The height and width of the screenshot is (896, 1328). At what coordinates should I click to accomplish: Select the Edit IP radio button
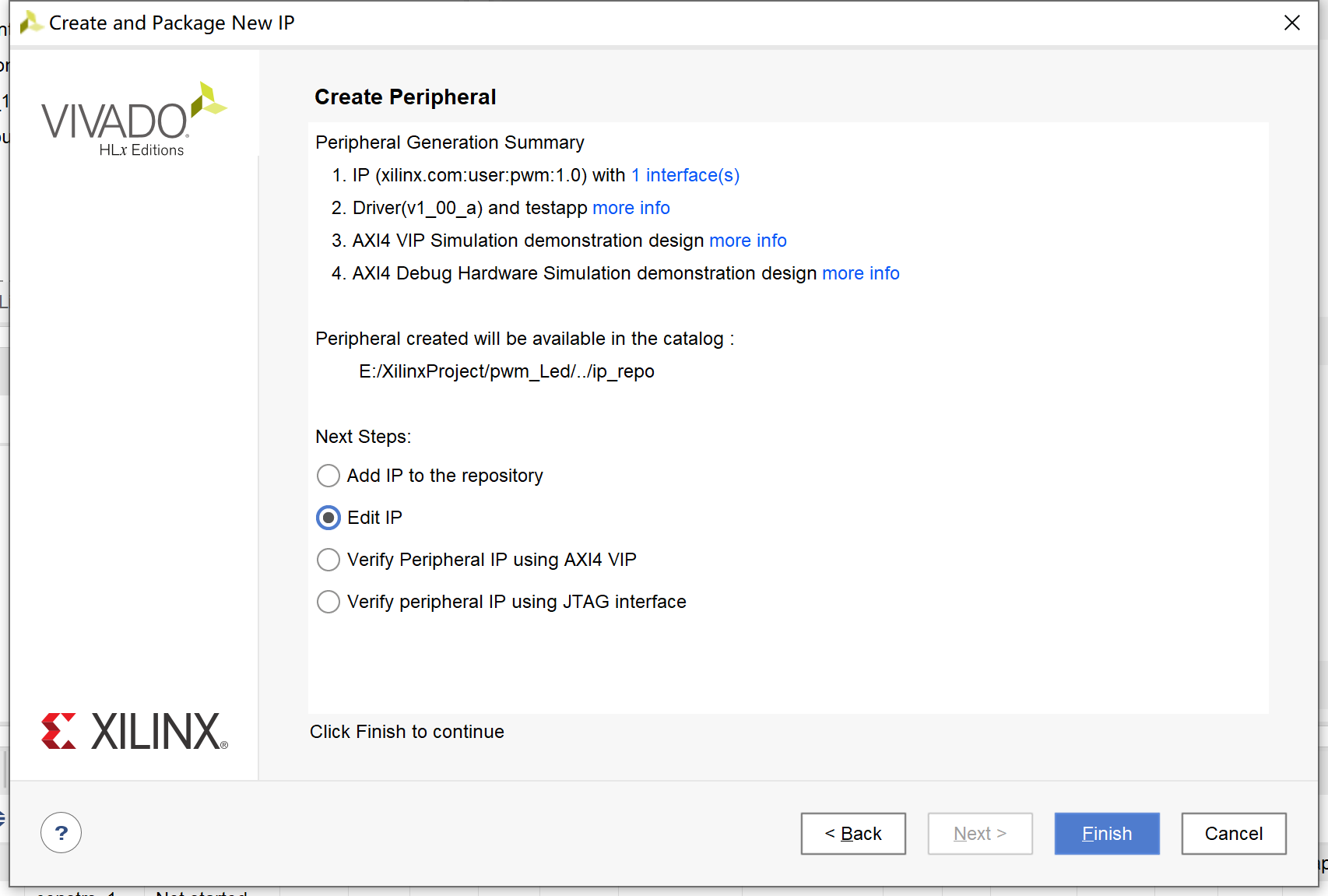(328, 518)
